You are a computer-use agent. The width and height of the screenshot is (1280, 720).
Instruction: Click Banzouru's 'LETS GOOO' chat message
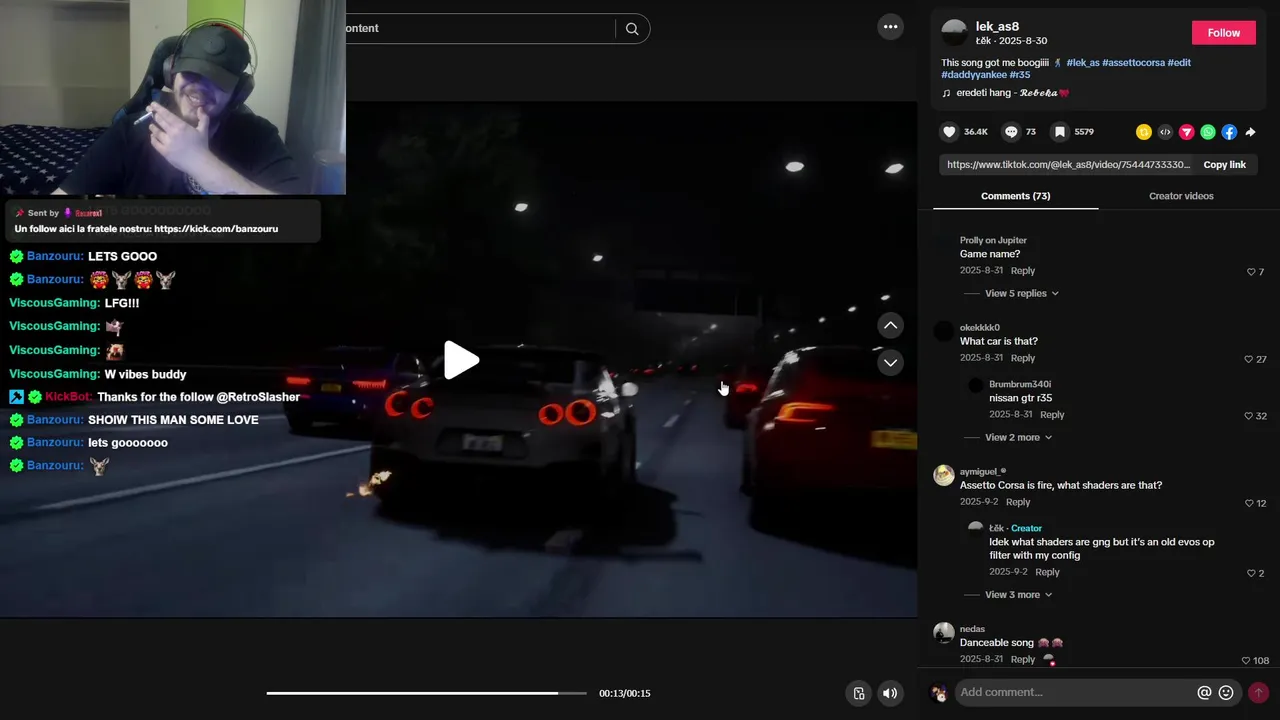(x=122, y=256)
